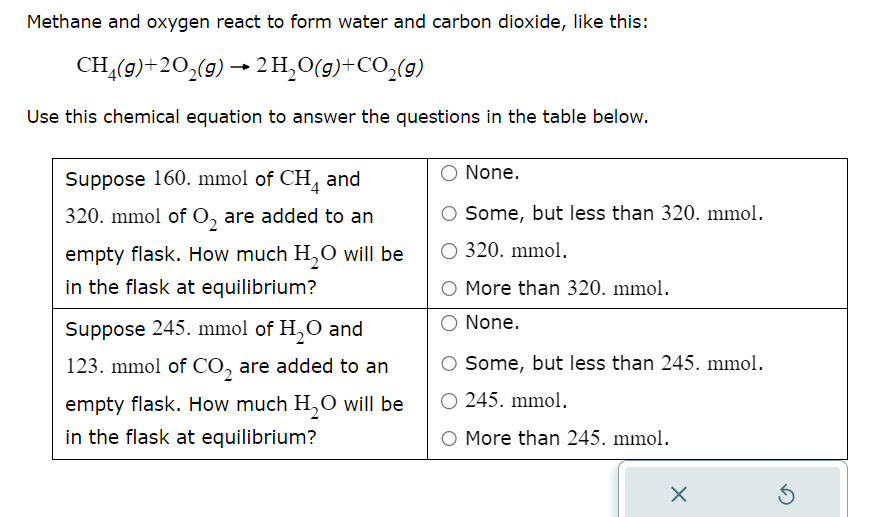Click the '320. mmol.' answer label text
The width and height of the screenshot is (887, 517).
[x=516, y=251]
